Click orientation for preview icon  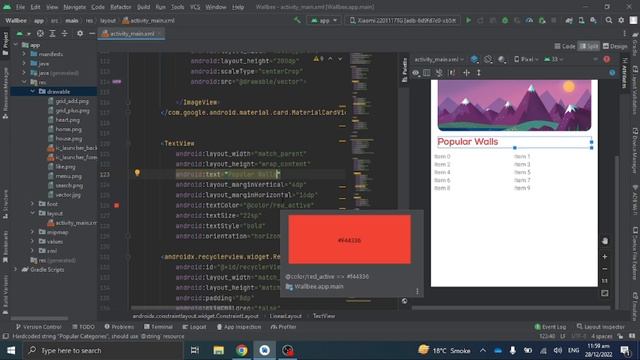pos(488,59)
